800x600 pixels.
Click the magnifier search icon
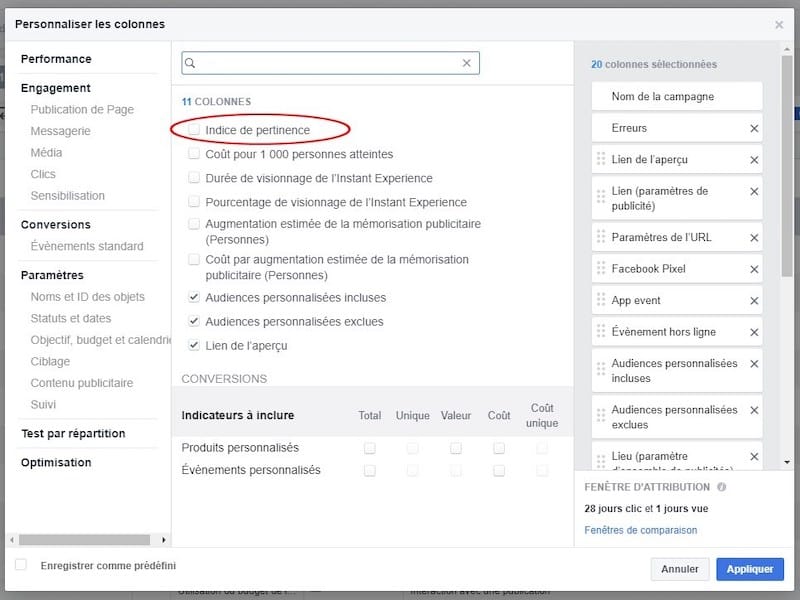point(191,63)
